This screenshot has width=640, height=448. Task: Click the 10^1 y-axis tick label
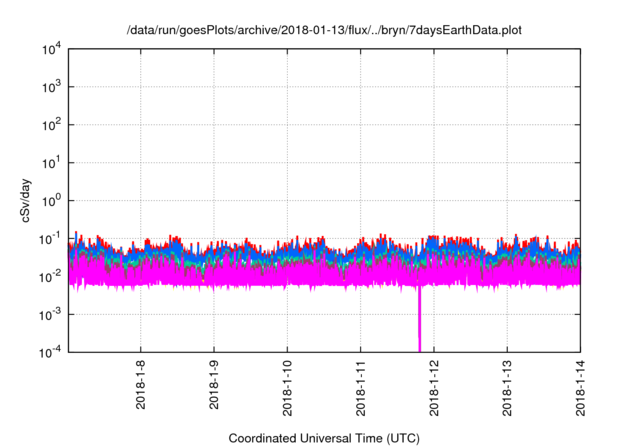[51, 163]
